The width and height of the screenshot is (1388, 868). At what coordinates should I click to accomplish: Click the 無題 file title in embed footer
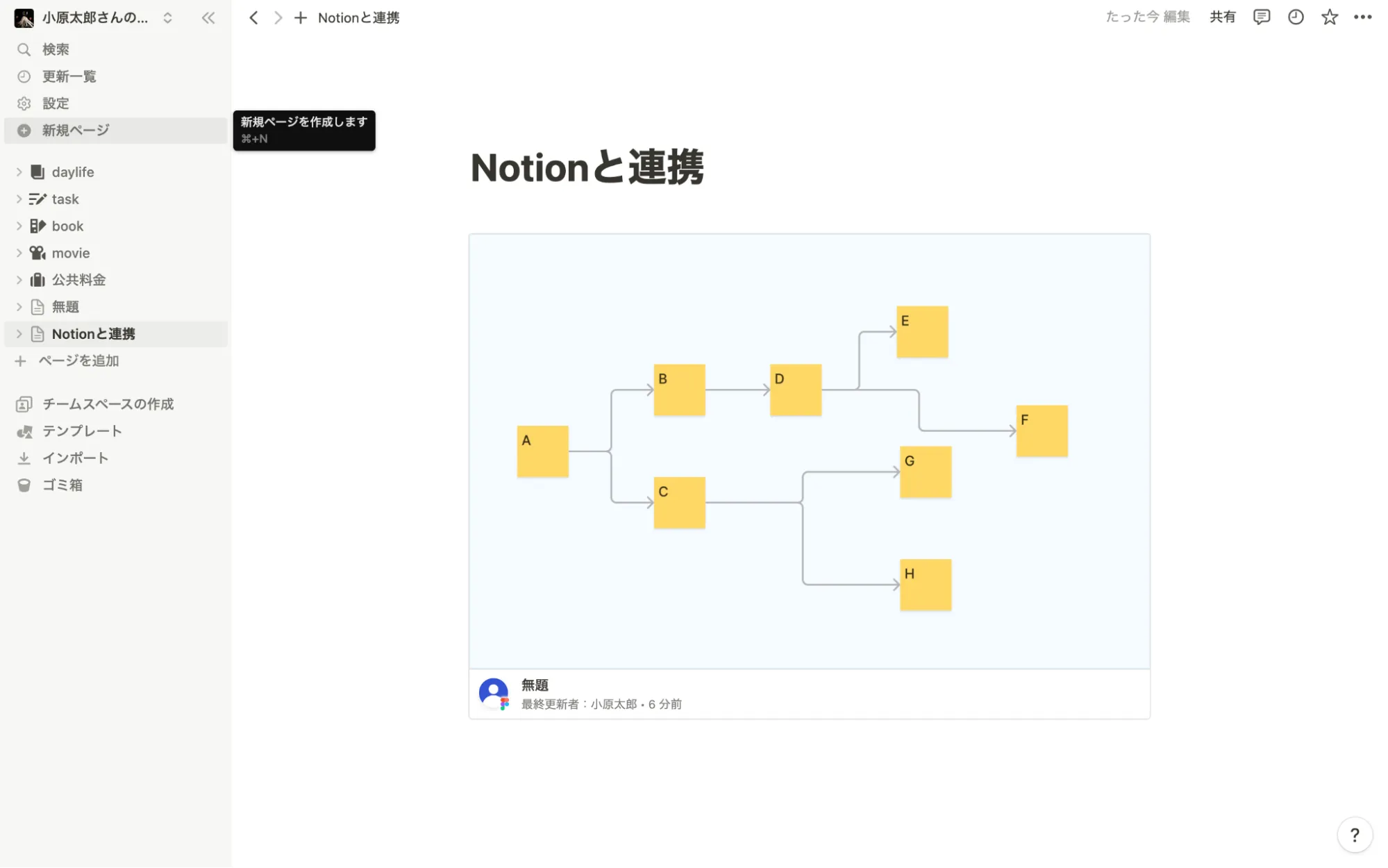point(535,685)
